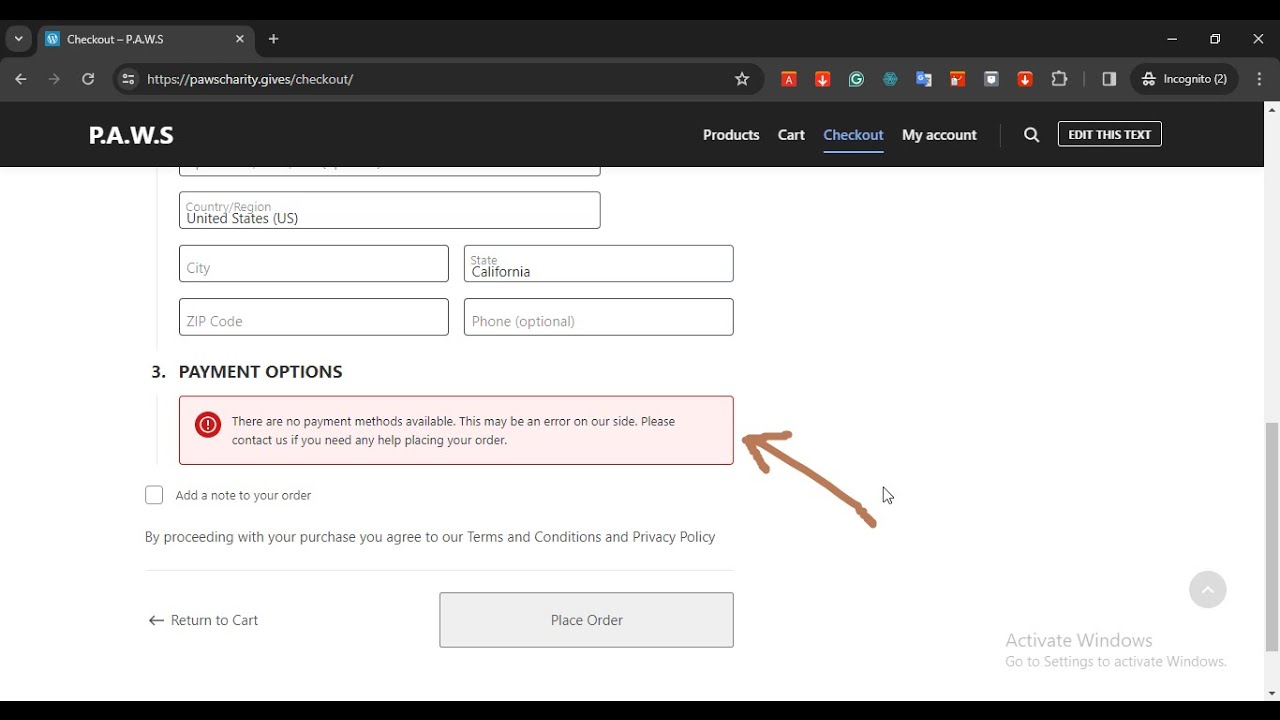Click the page vertical scrollbar thumb
Image resolution: width=1280 pixels, height=720 pixels.
1272,536
